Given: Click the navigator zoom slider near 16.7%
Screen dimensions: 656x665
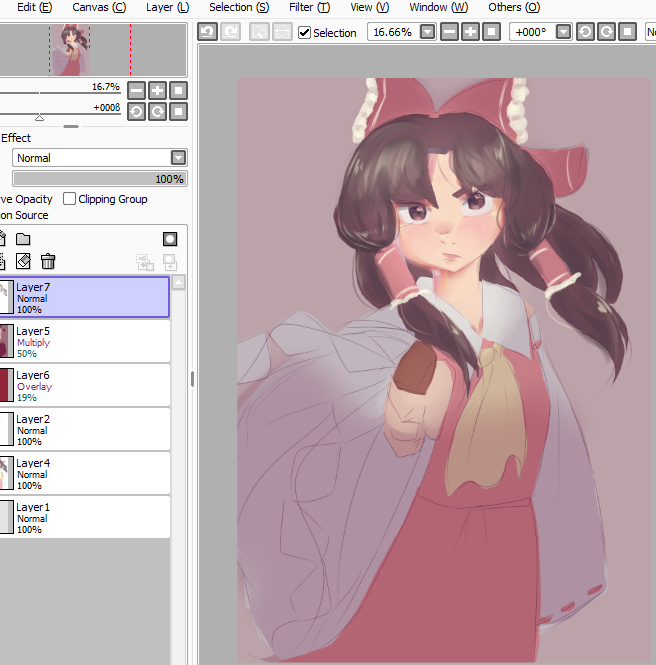Looking at the screenshot, I should 60,93.
